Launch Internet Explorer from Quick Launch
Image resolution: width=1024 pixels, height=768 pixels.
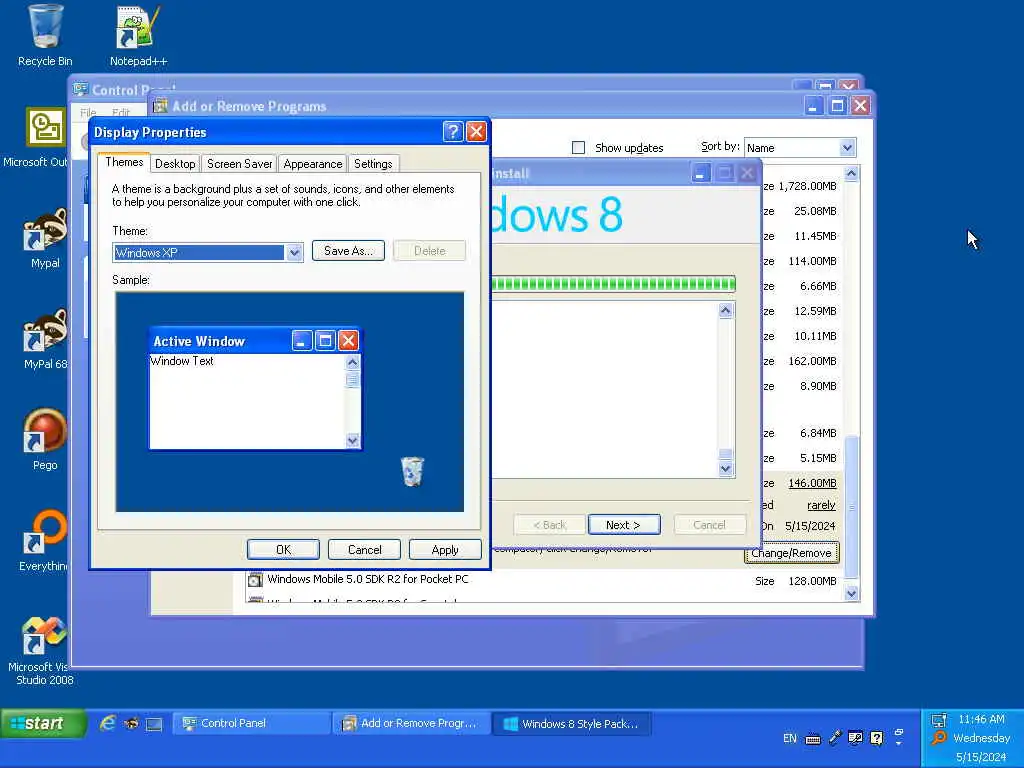pos(107,723)
